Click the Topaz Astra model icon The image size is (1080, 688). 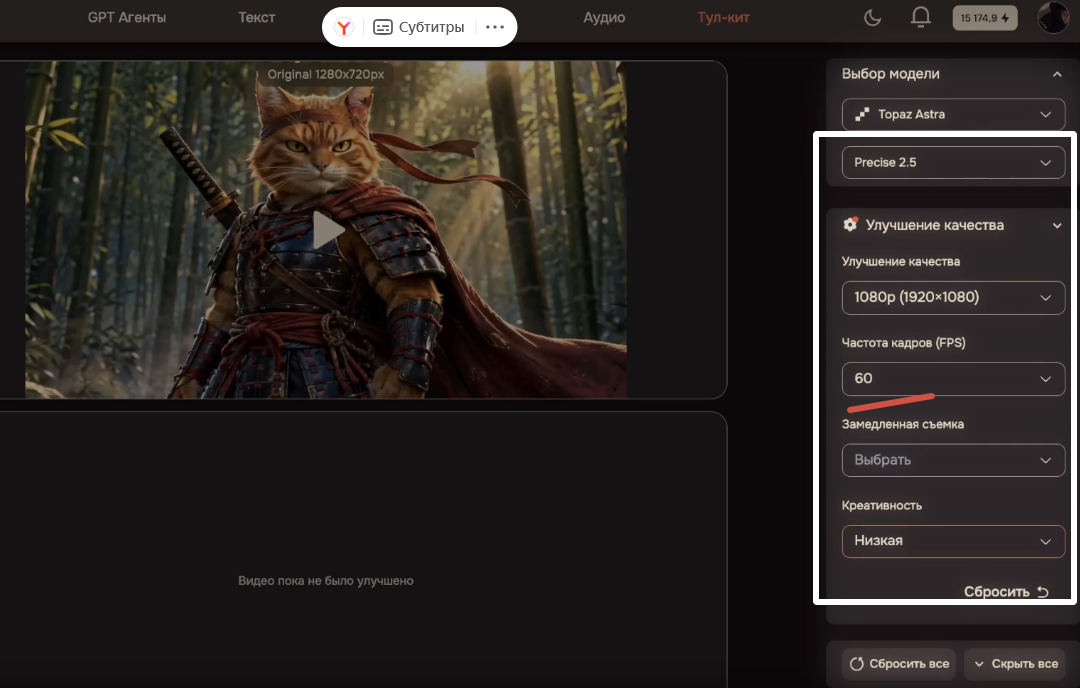862,114
